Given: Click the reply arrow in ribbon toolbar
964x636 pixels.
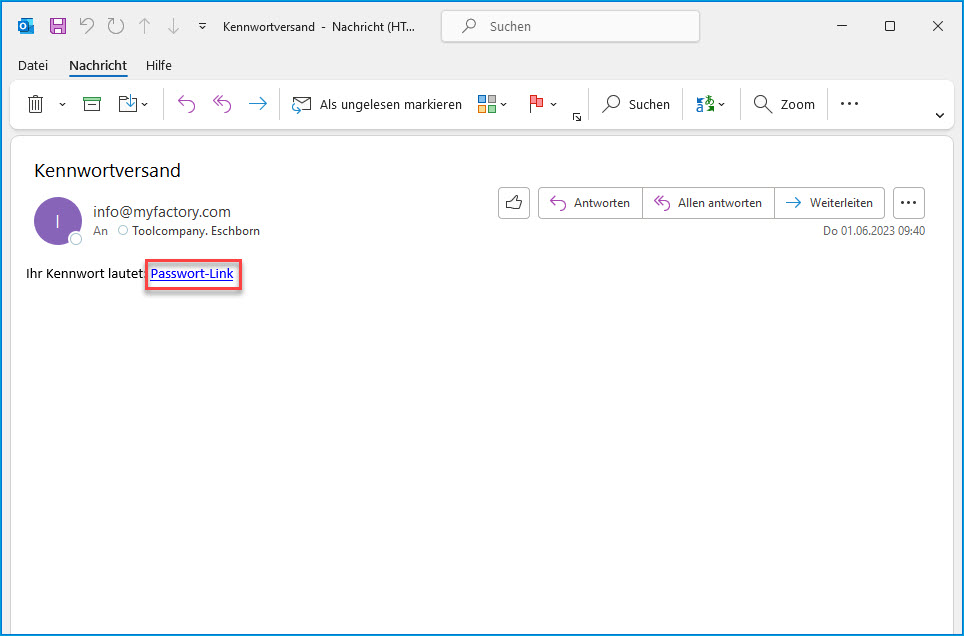Looking at the screenshot, I should tap(186, 104).
